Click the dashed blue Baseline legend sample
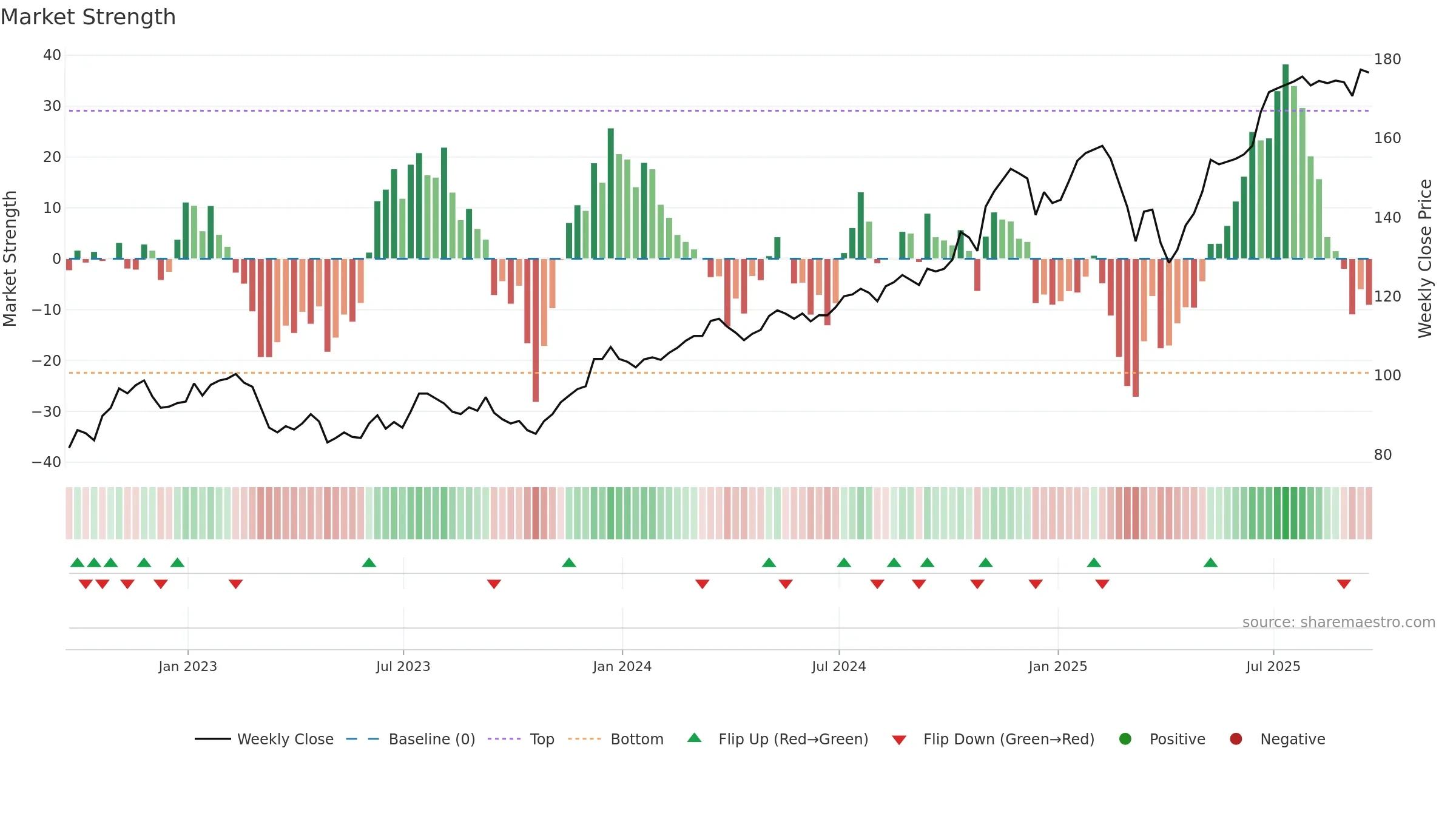Viewport: 1456px width, 819px height. pos(362,739)
